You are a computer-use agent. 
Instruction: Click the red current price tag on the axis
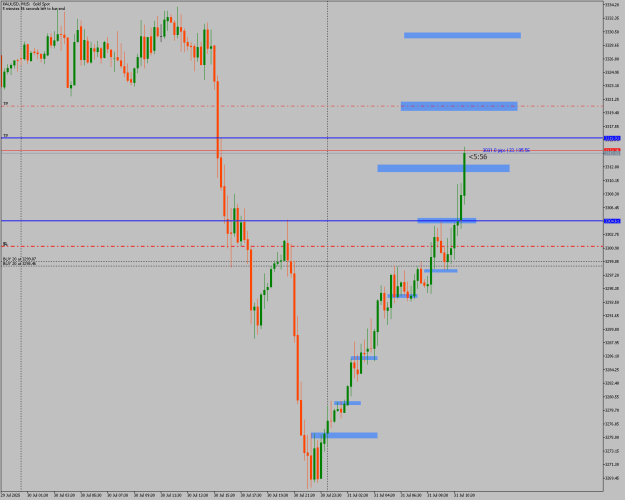tap(612, 150)
